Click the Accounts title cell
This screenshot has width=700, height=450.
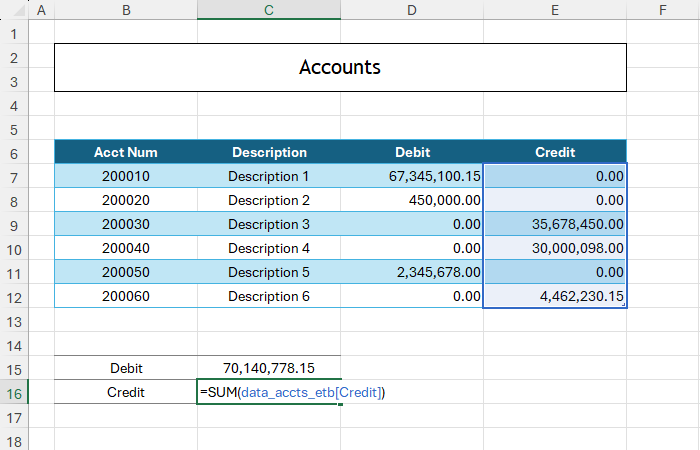pos(340,68)
